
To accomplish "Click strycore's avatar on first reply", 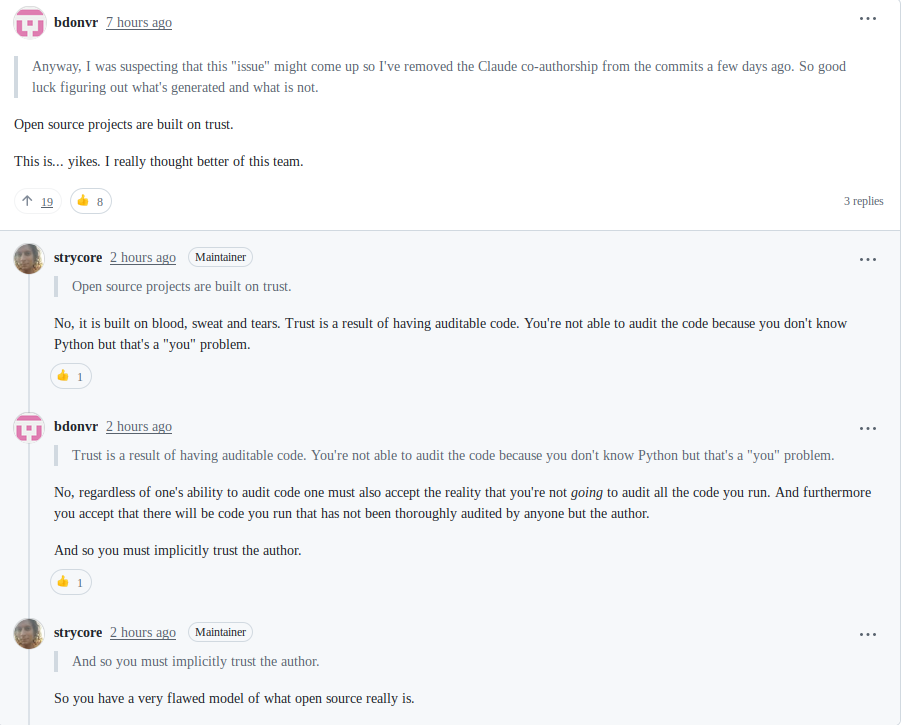I will [x=29, y=258].
